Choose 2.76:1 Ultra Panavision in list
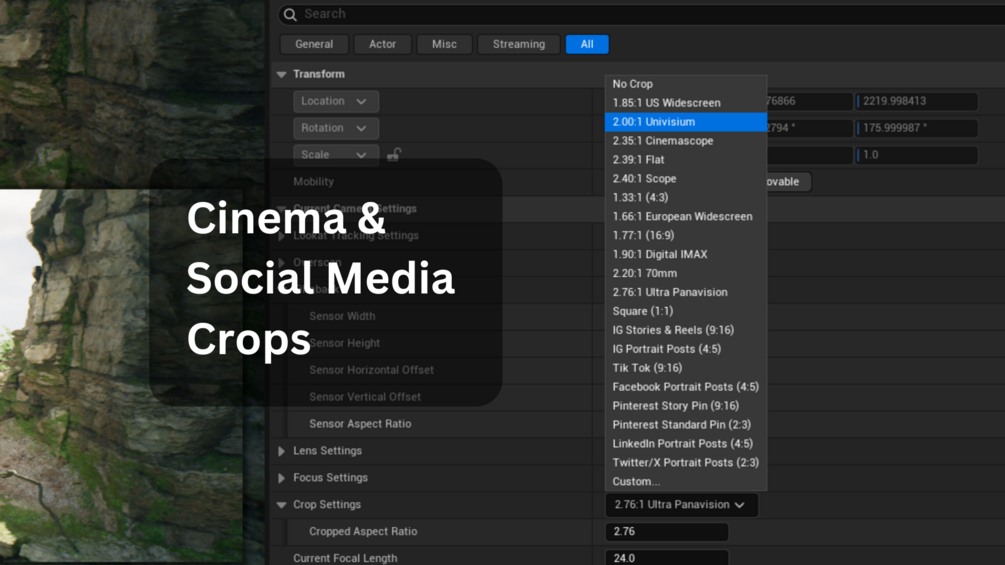 [686, 292]
